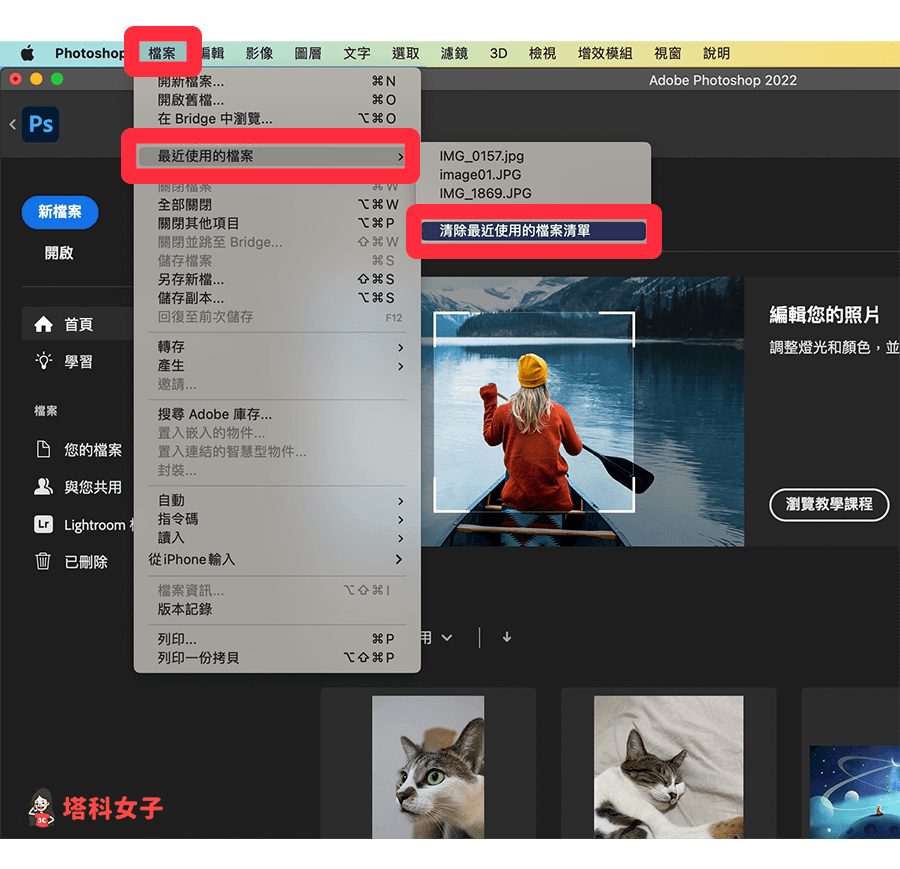Open Your Files document icon
This screenshot has height=869, width=900.
tap(43, 450)
